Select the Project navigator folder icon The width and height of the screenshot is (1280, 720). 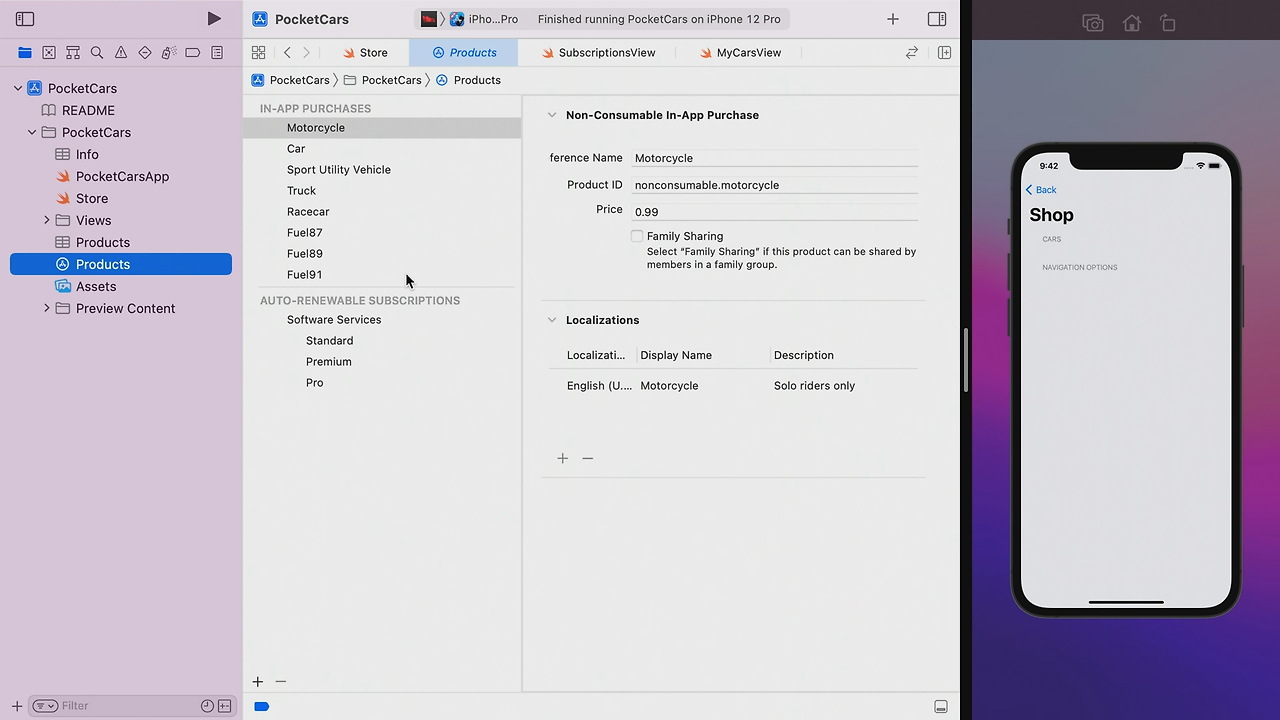(25, 52)
